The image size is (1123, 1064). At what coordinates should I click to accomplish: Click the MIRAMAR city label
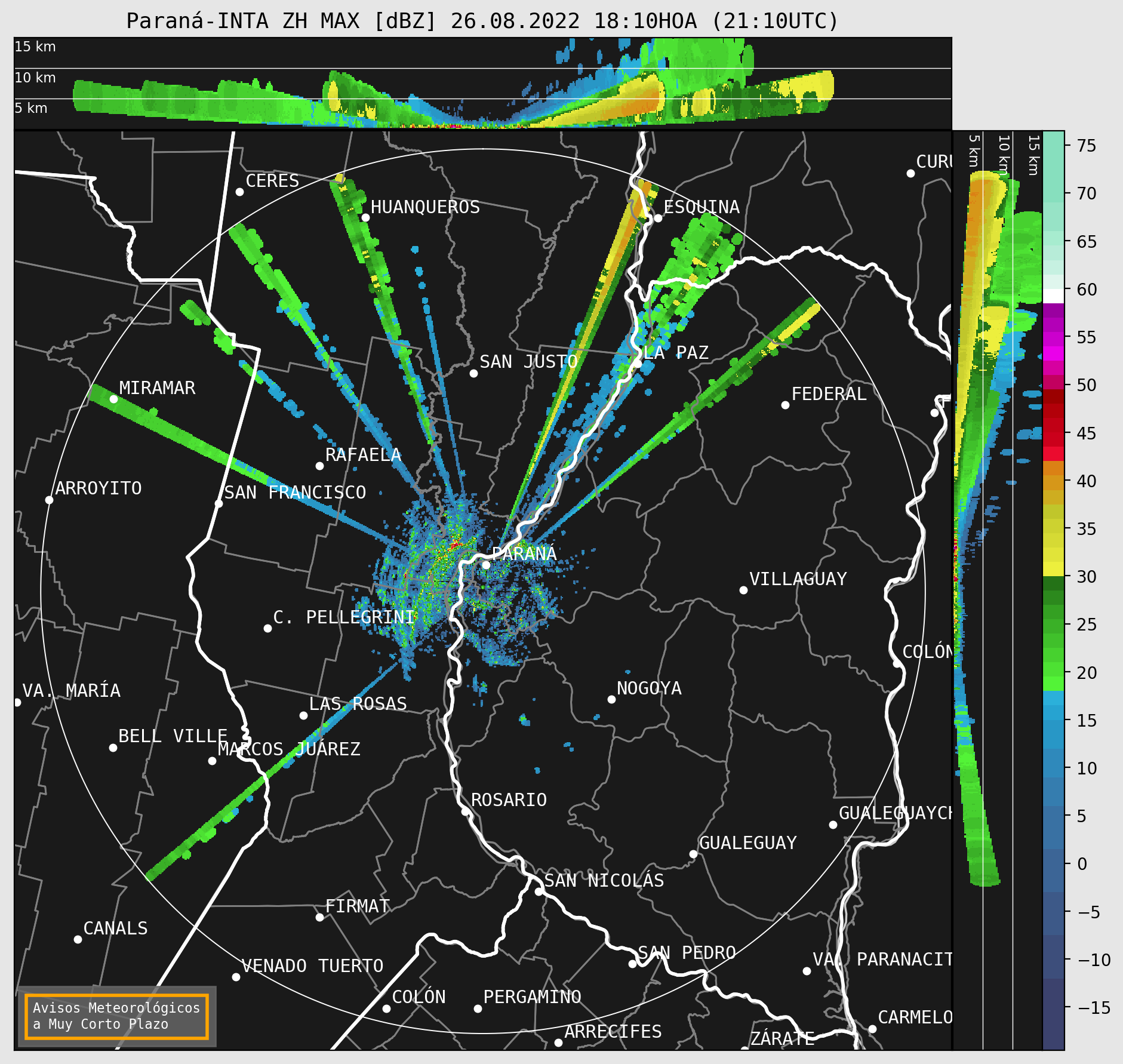(x=157, y=388)
